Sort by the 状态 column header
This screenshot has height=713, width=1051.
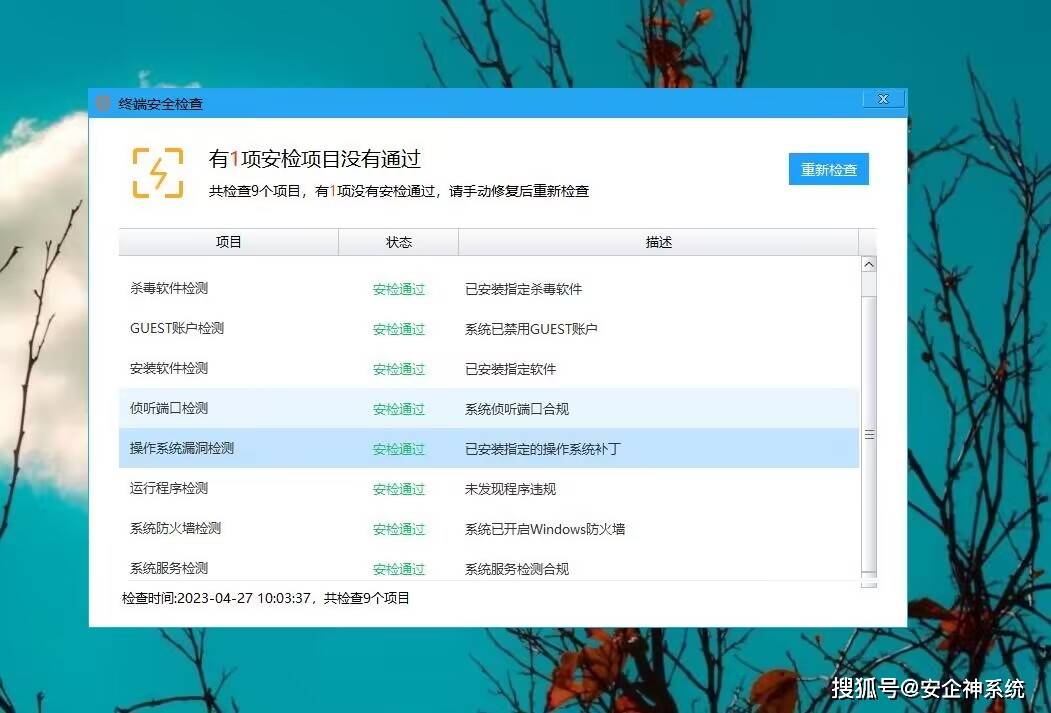pos(399,242)
